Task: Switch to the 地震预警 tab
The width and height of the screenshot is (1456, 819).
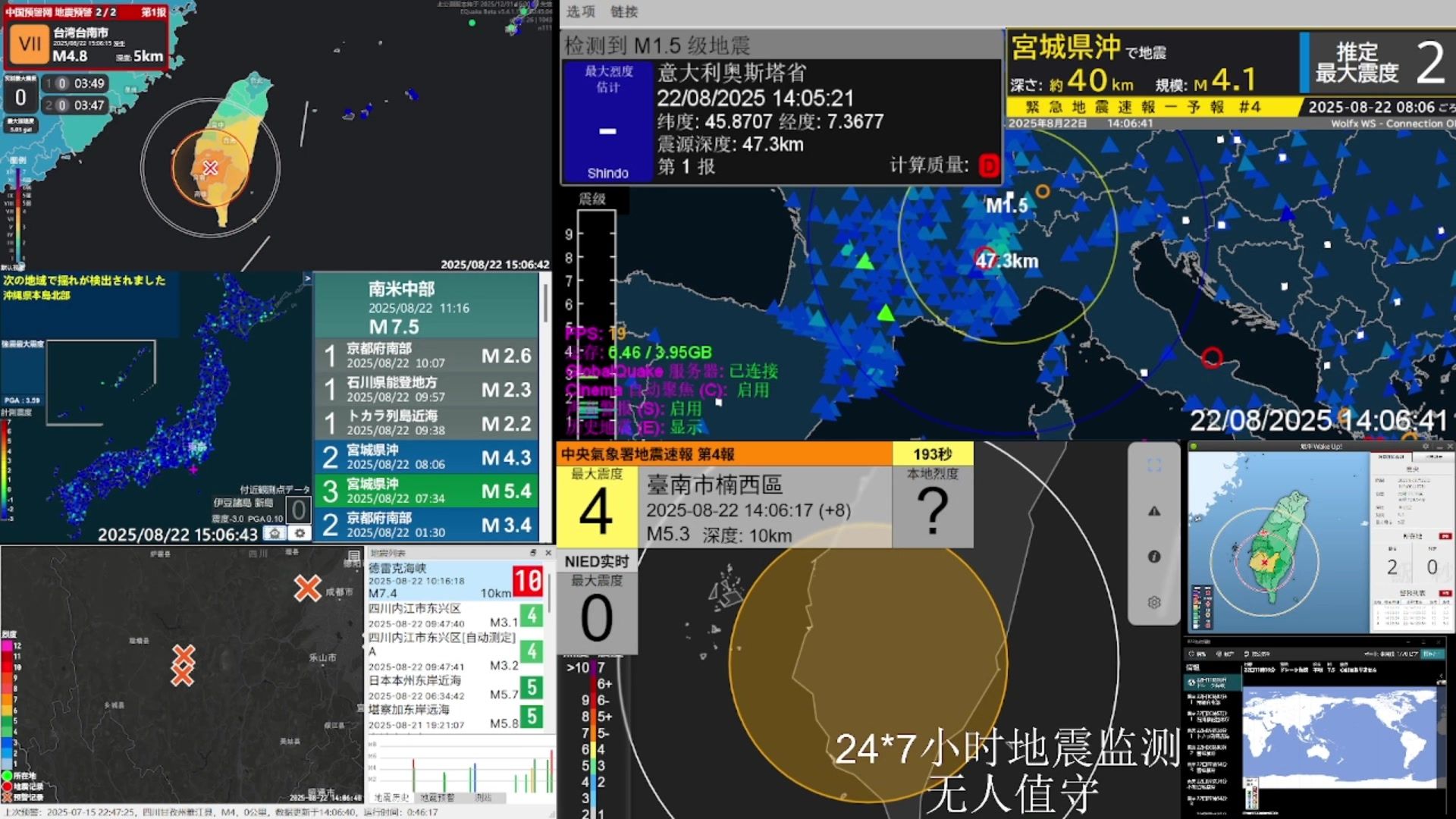Action: point(438,797)
